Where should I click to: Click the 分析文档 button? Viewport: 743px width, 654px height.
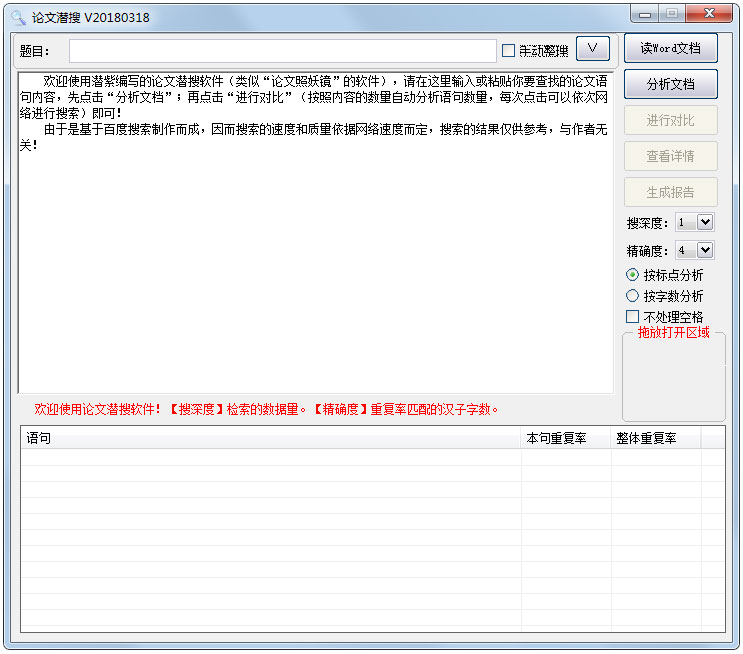pyautogui.click(x=670, y=84)
